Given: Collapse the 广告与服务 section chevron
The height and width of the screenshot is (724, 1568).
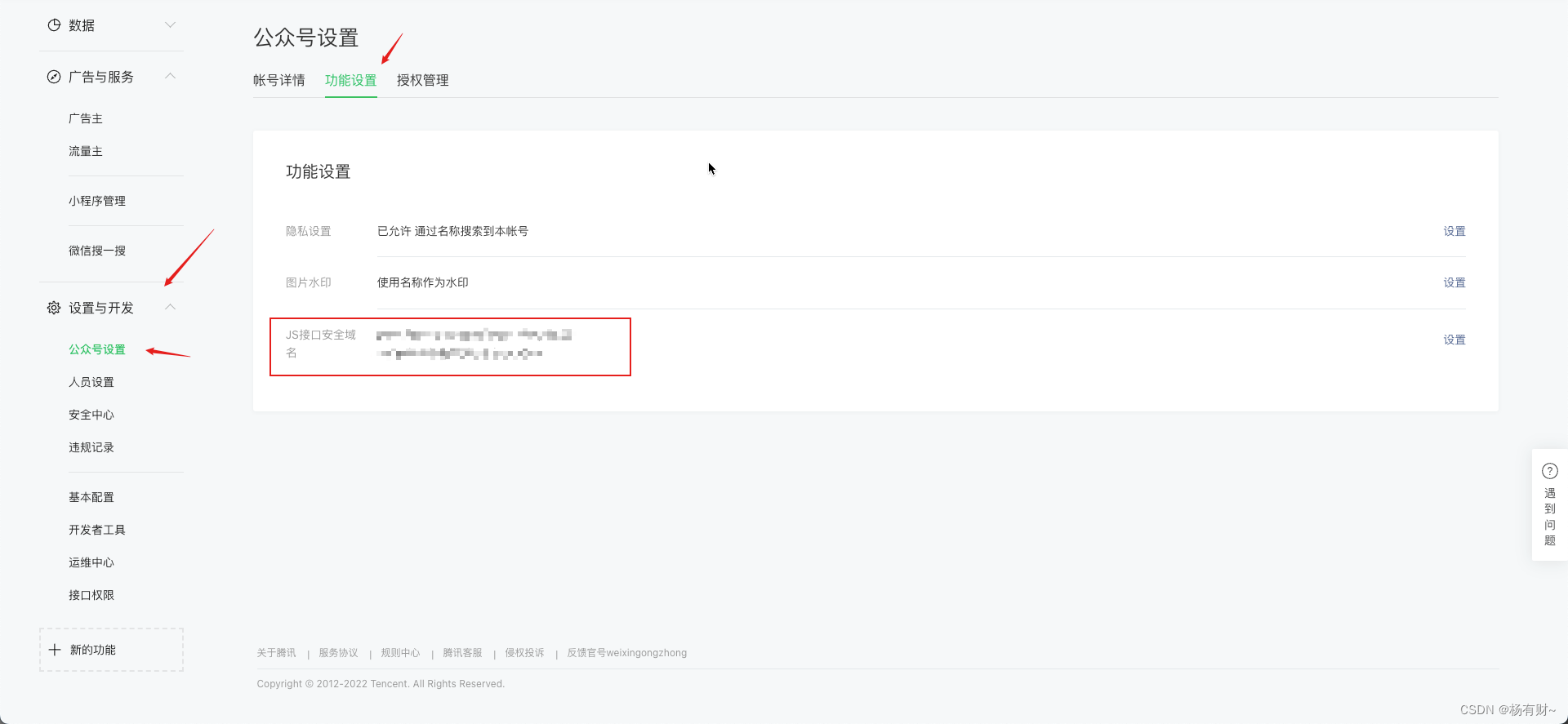Looking at the screenshot, I should point(170,76).
